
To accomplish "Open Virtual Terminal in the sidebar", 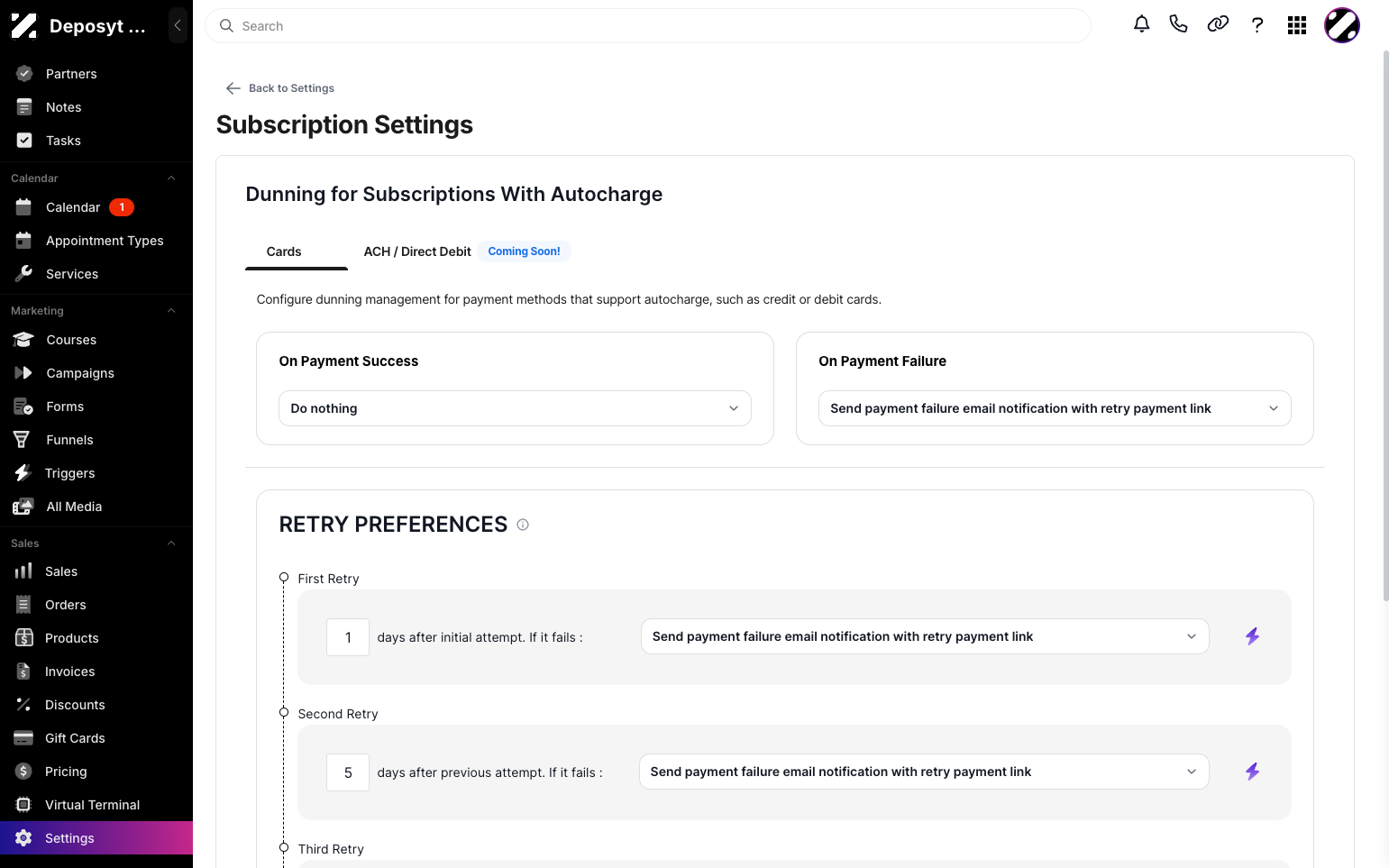I will pos(96,805).
